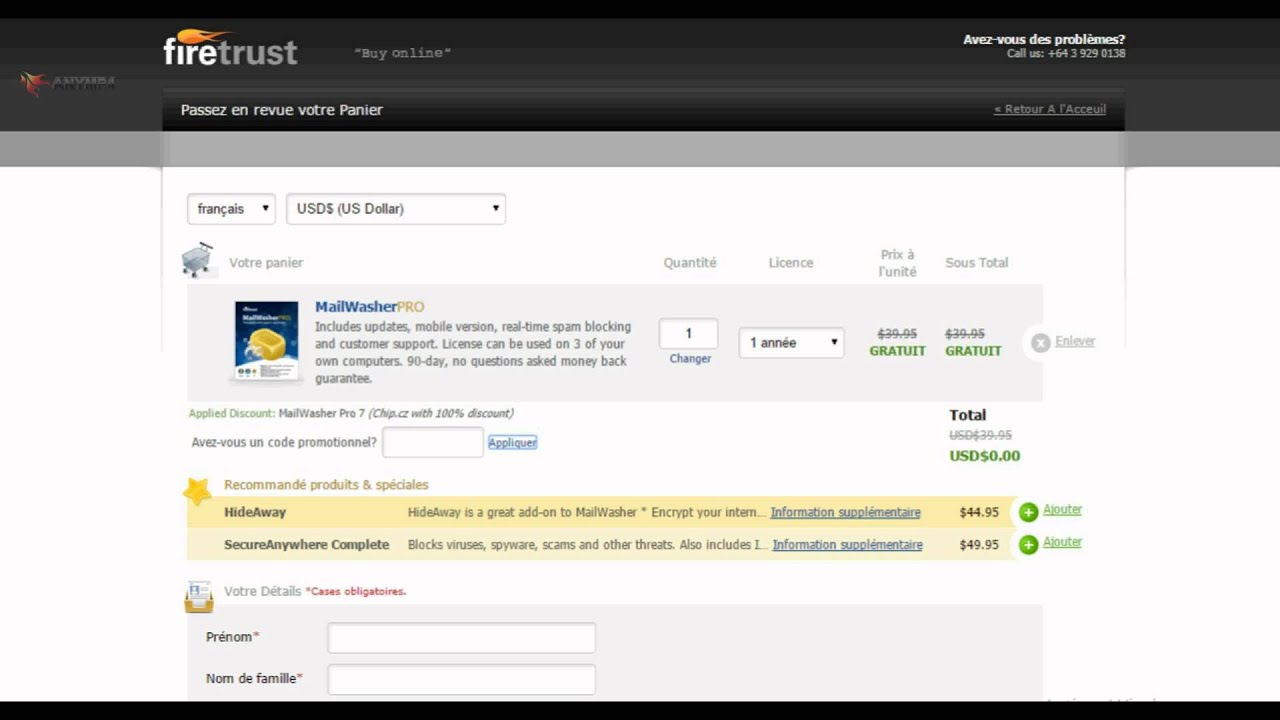Click the quantity input field
The image size is (1280, 720).
click(688, 333)
